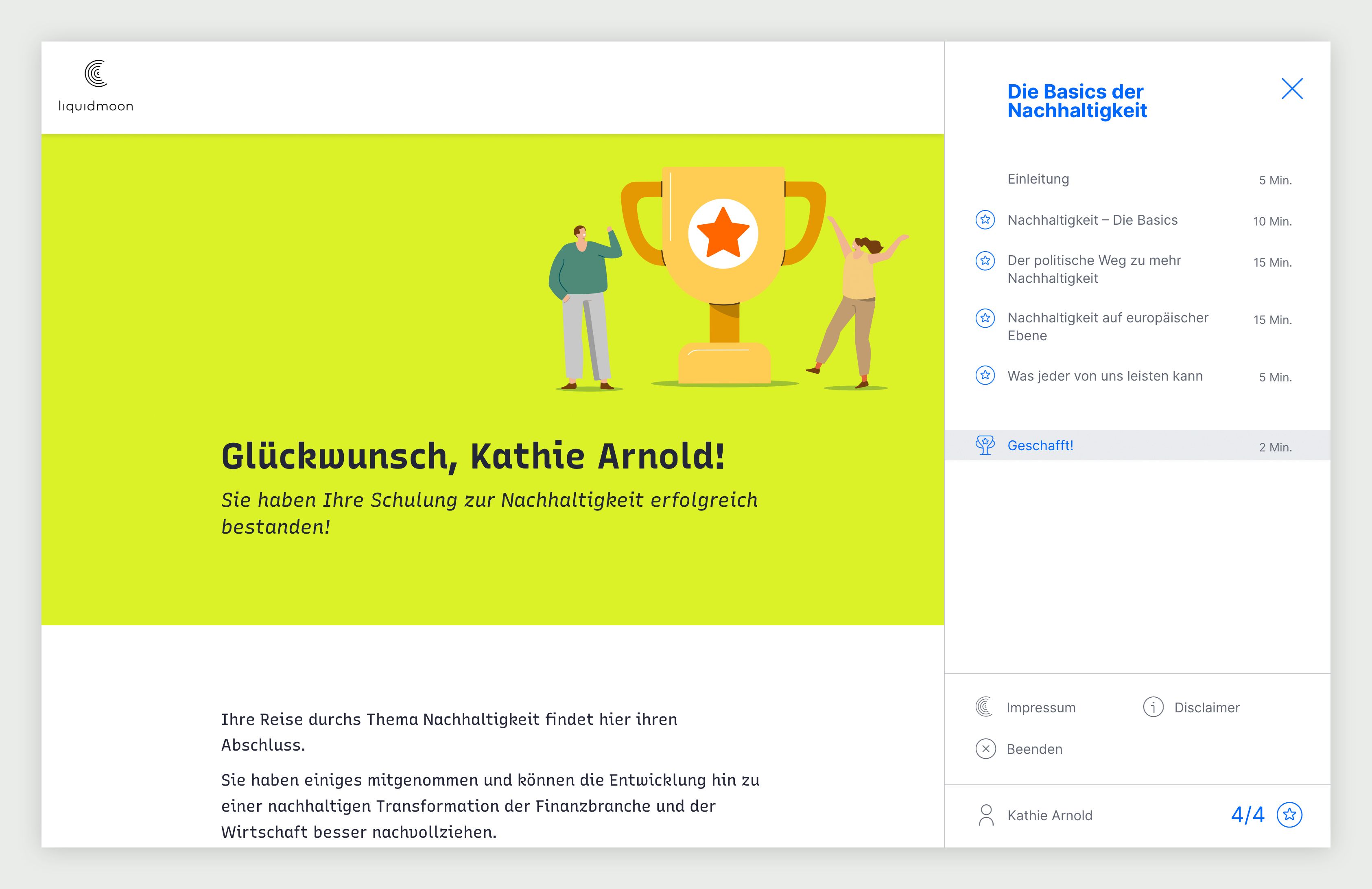Open the Impressum link
Image resolution: width=1372 pixels, height=889 pixels.
[1040, 708]
